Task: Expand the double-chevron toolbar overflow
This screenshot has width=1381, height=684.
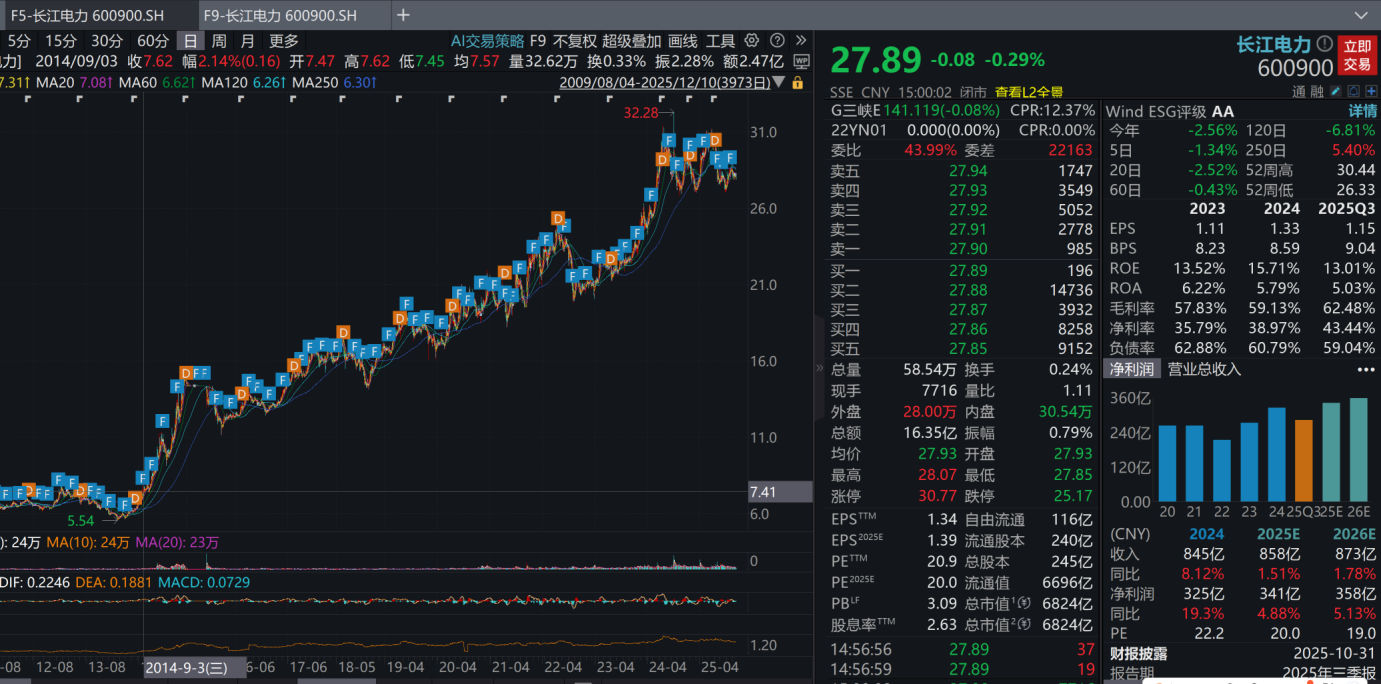Action: coord(800,41)
